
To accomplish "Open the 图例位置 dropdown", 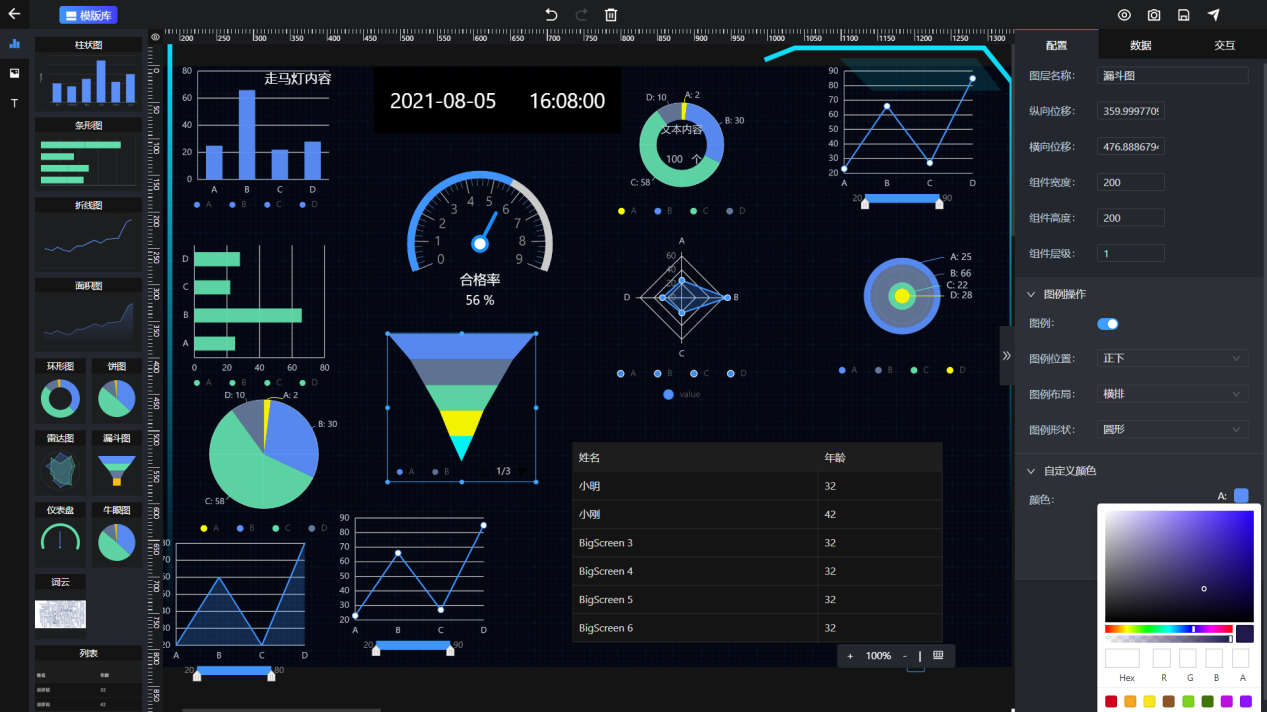I will [1172, 358].
